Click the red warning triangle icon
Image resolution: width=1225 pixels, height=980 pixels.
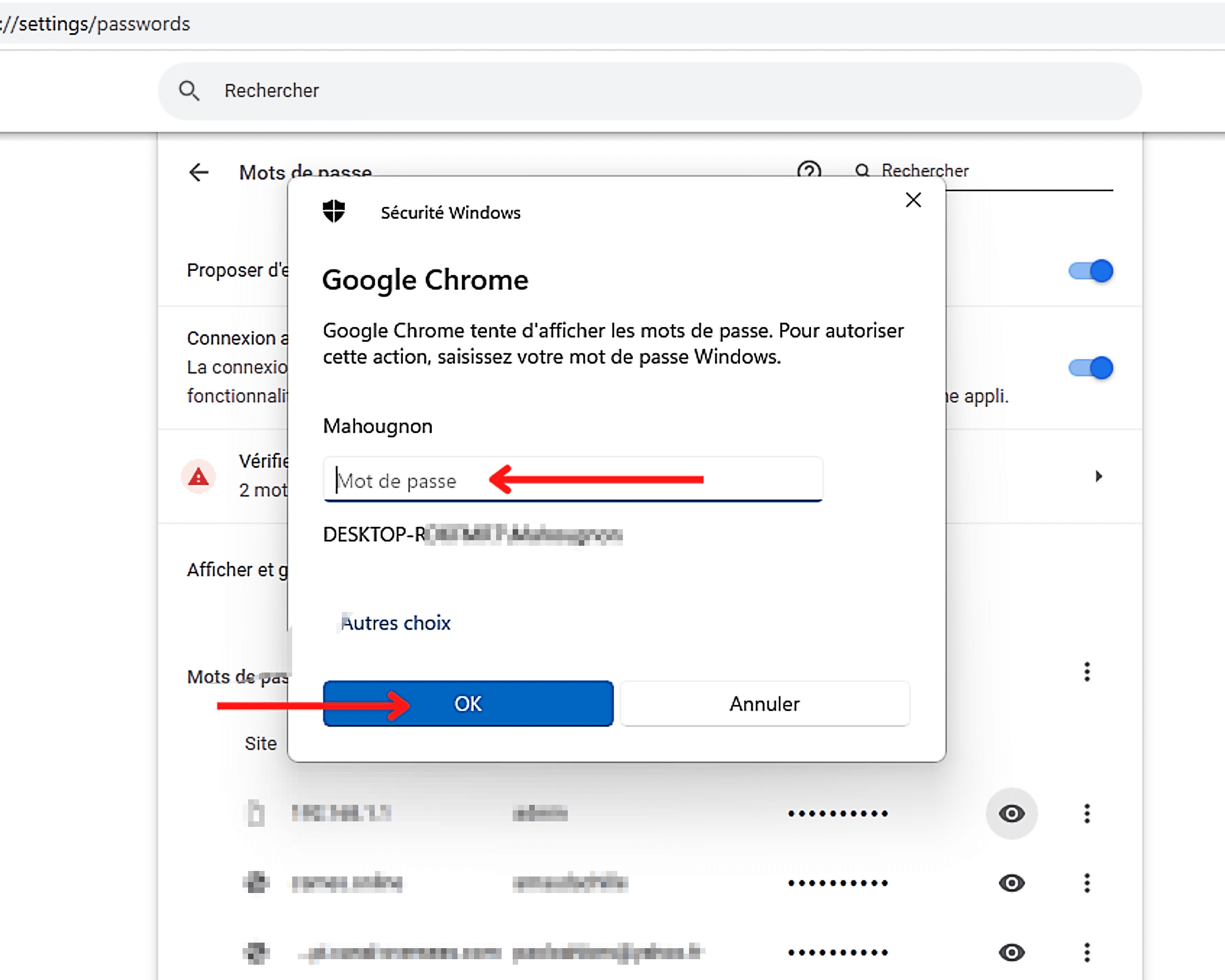198,476
